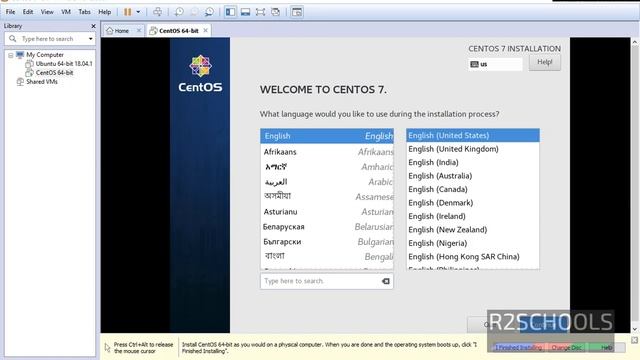Choose English (India) locale
The width and height of the screenshot is (640, 360).
pos(473,162)
